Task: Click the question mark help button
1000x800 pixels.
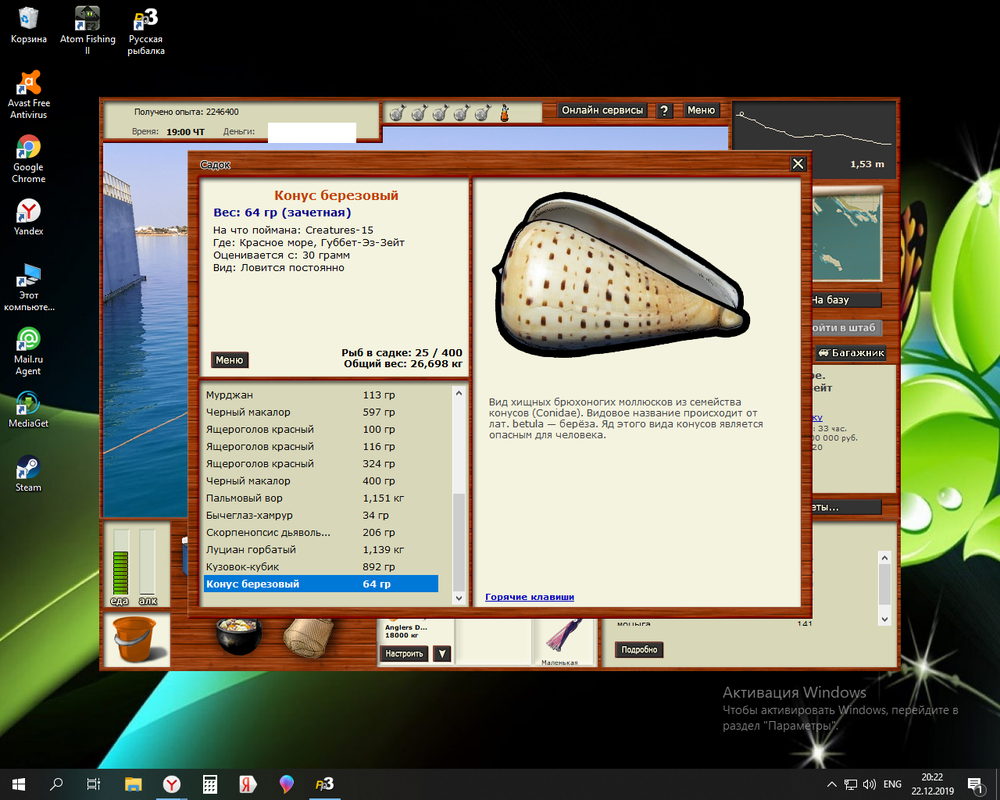Action: (664, 111)
